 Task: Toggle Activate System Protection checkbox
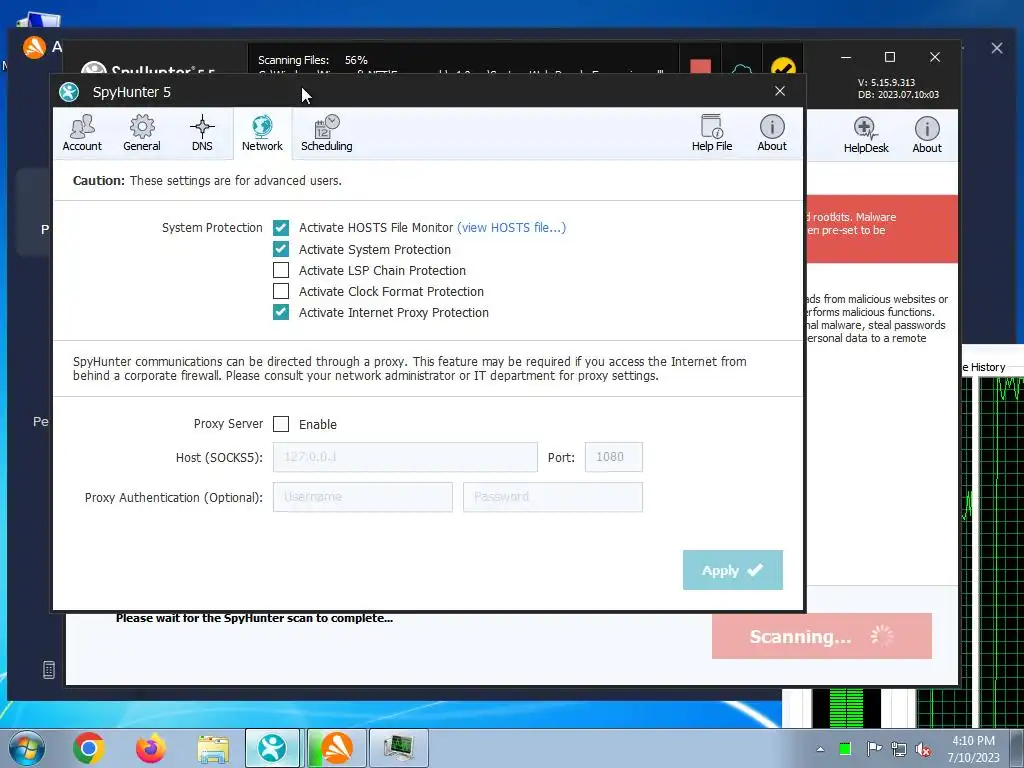pos(281,249)
